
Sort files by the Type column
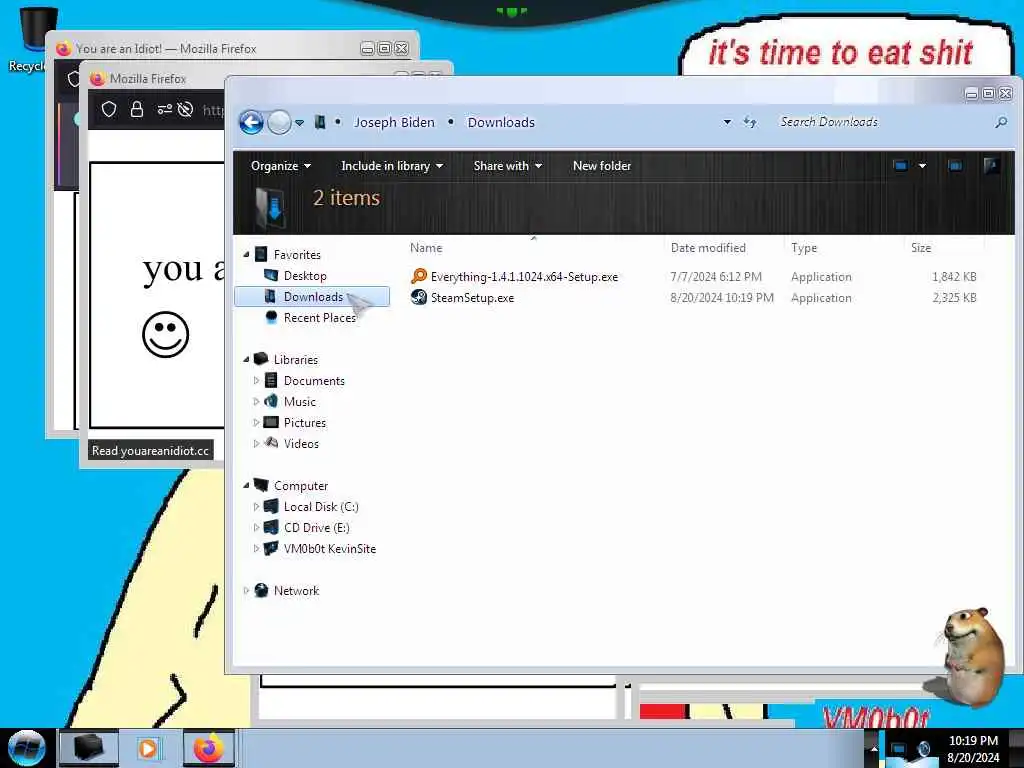pos(804,248)
